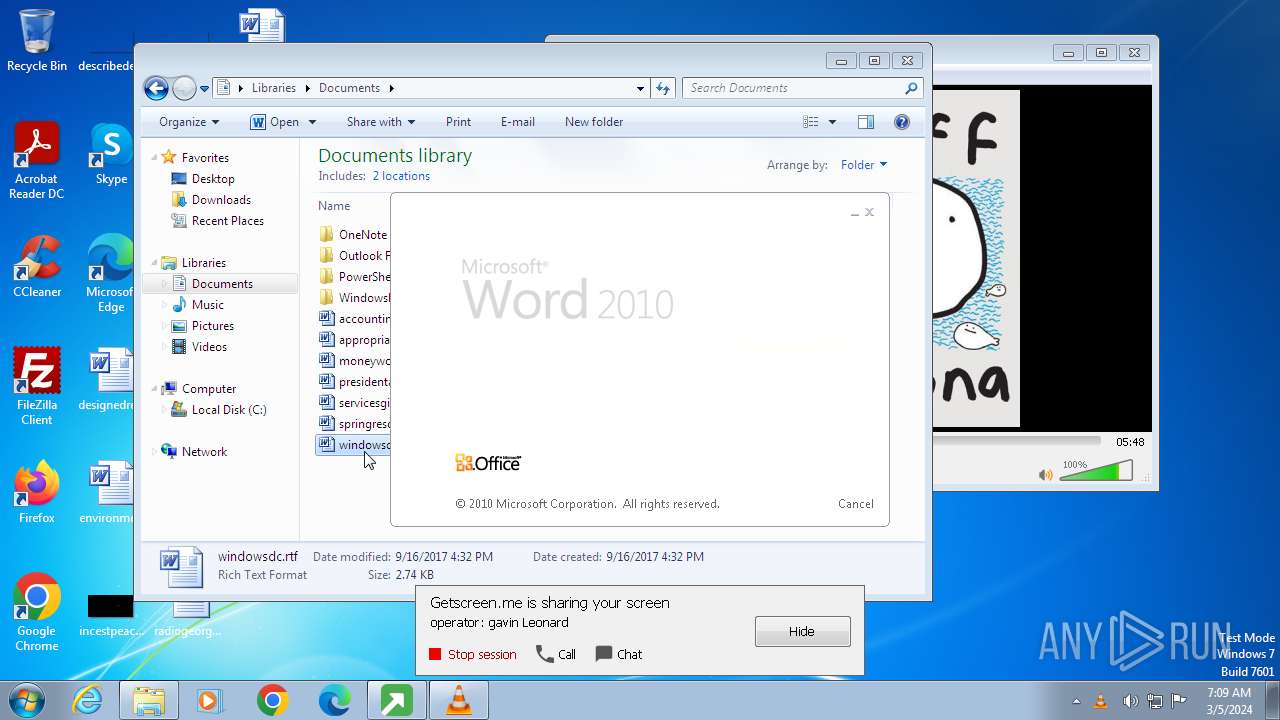
Task: Show hidden tray icons arrow
Action: [x=1076, y=701]
